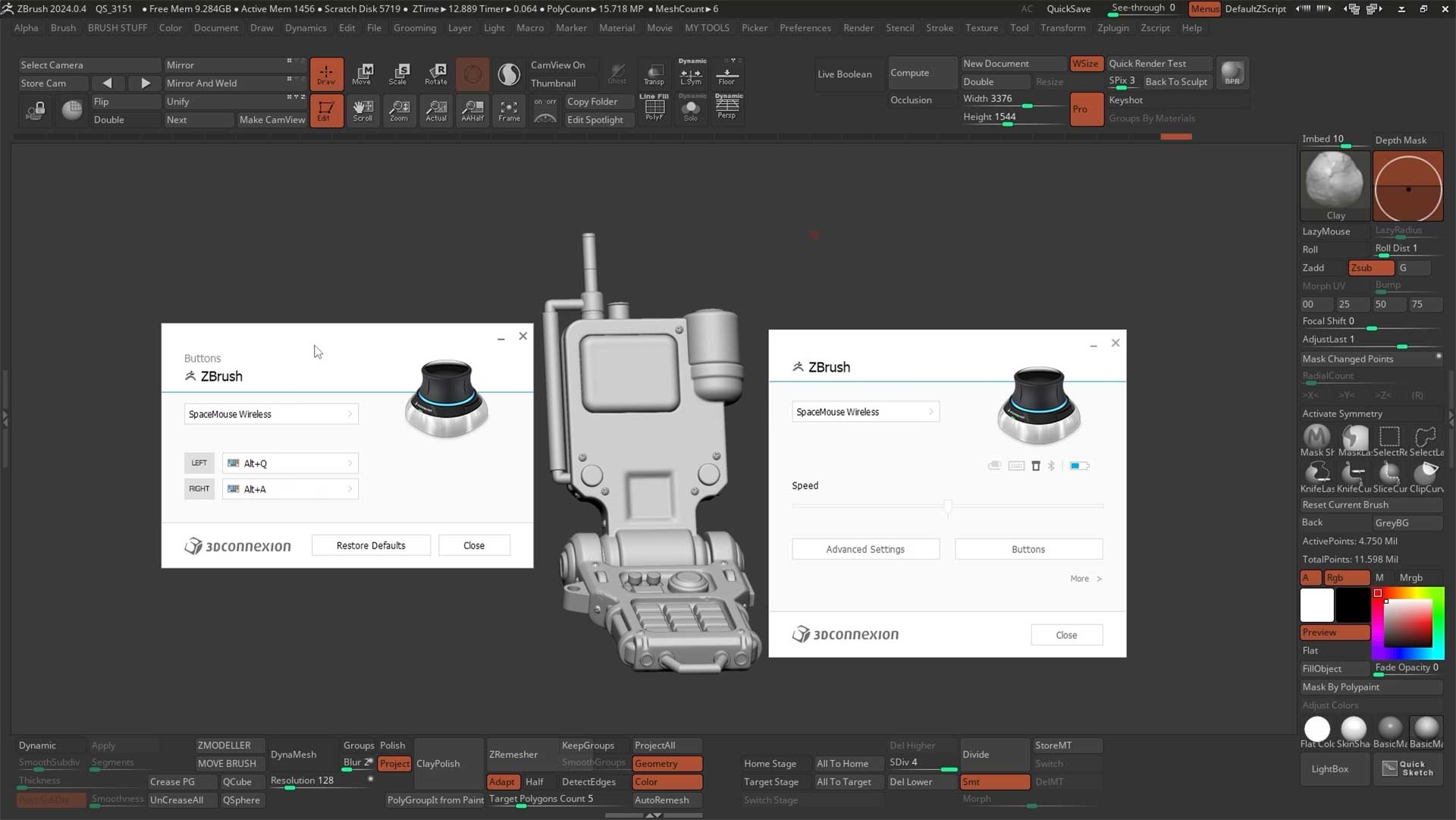1456x820 pixels.
Task: Click Buttons in the right dialog
Action: pos(1028,549)
